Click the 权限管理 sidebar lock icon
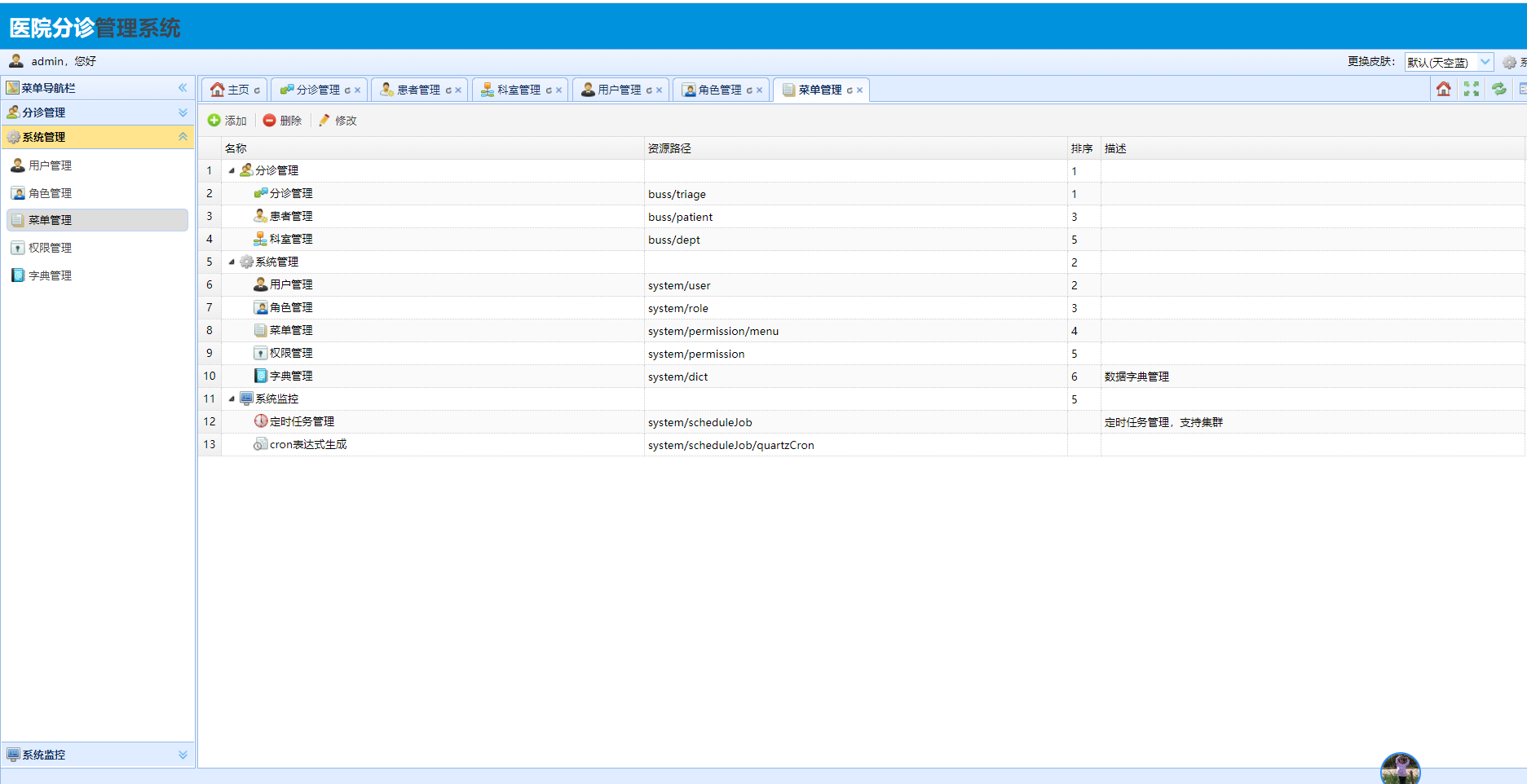The image size is (1527, 784). (18, 248)
